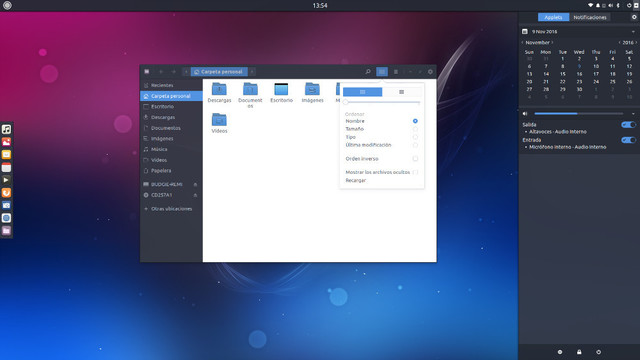Launch the video player from the dock
Screen dimensions: 640x360
point(6,180)
